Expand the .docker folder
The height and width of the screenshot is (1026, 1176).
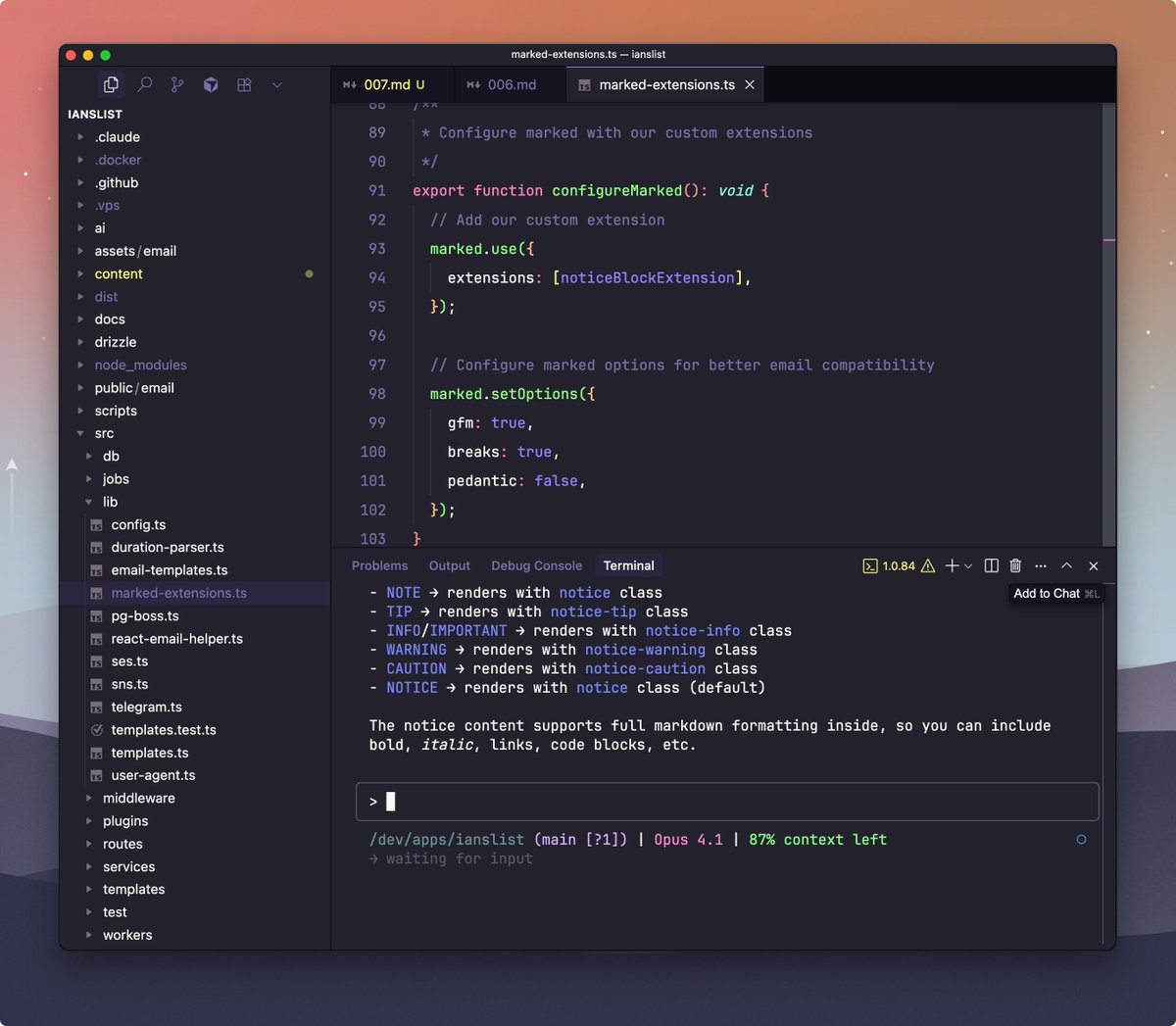click(194, 160)
